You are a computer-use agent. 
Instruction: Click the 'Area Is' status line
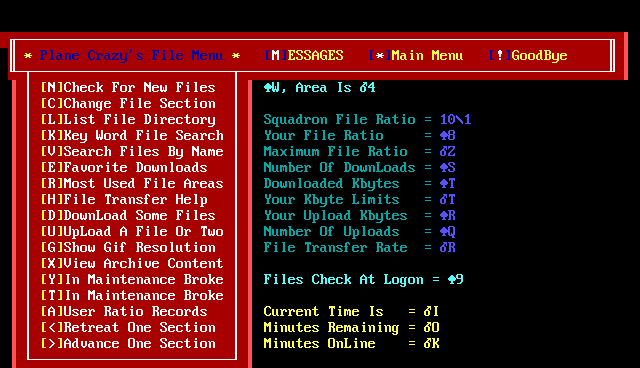320,87
